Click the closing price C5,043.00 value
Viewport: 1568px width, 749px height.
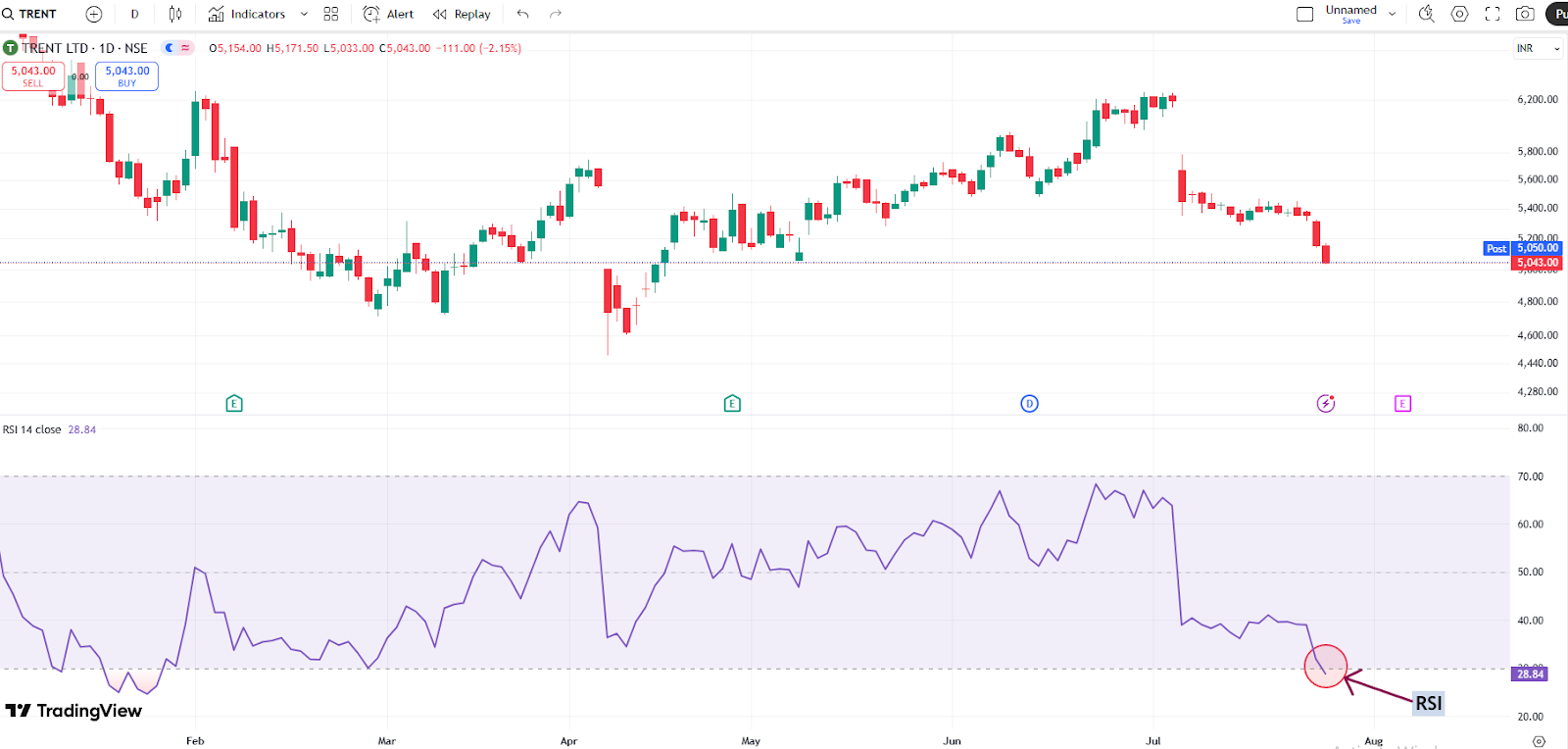[405, 48]
